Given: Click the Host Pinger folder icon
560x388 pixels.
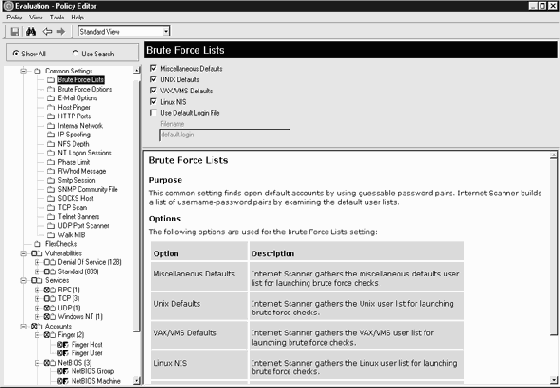Looking at the screenshot, I should [51, 108].
